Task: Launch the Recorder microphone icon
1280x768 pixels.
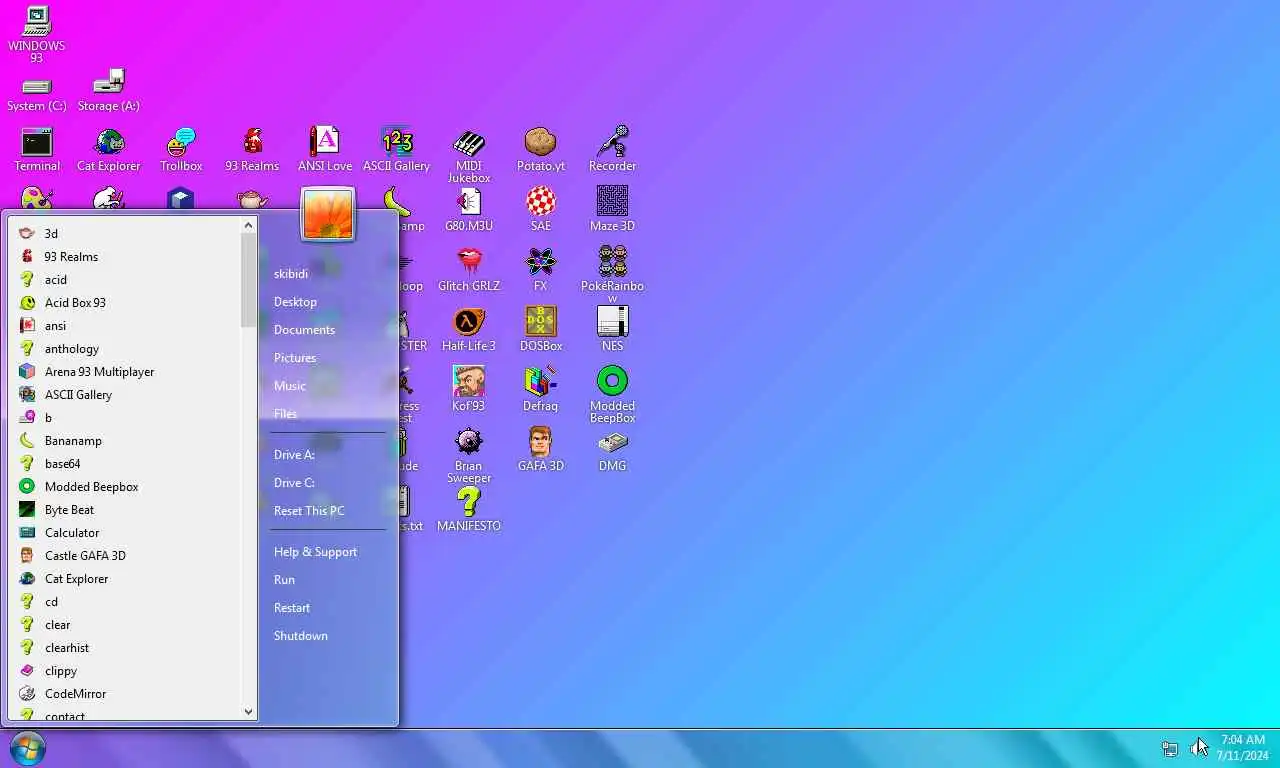Action: 613,149
